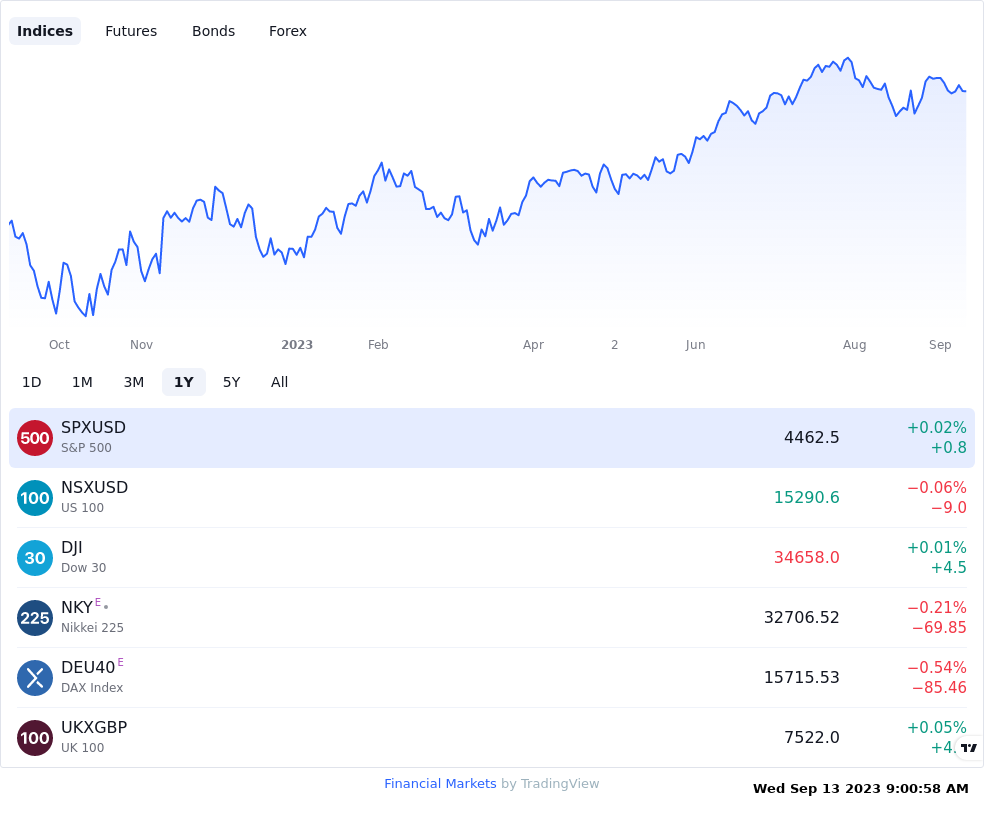Click the Aug label on the time axis
This screenshot has height=820, width=984.
[x=854, y=344]
